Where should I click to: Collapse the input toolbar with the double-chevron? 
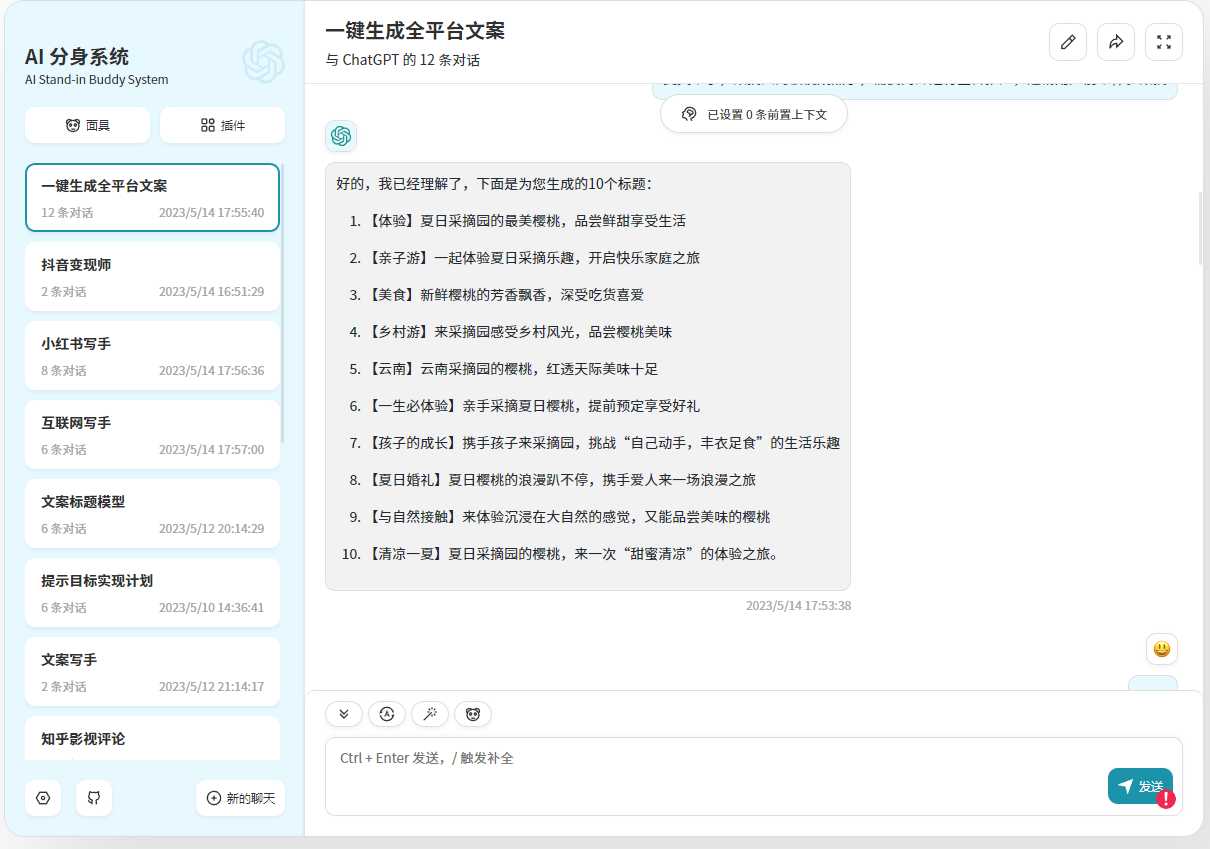pyautogui.click(x=343, y=714)
